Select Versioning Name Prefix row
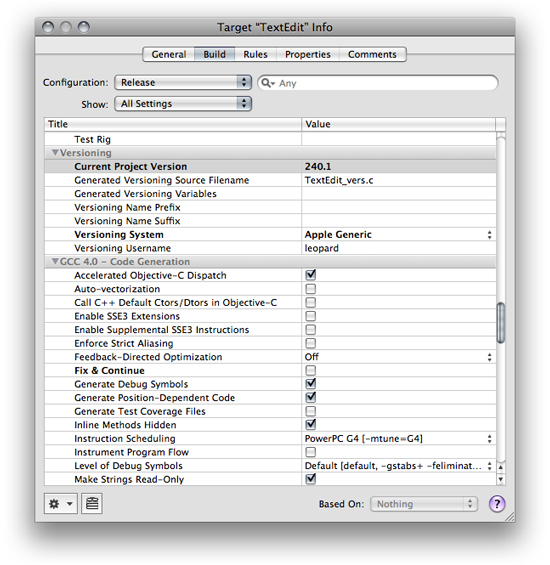This screenshot has width=550, height=565. 270,208
